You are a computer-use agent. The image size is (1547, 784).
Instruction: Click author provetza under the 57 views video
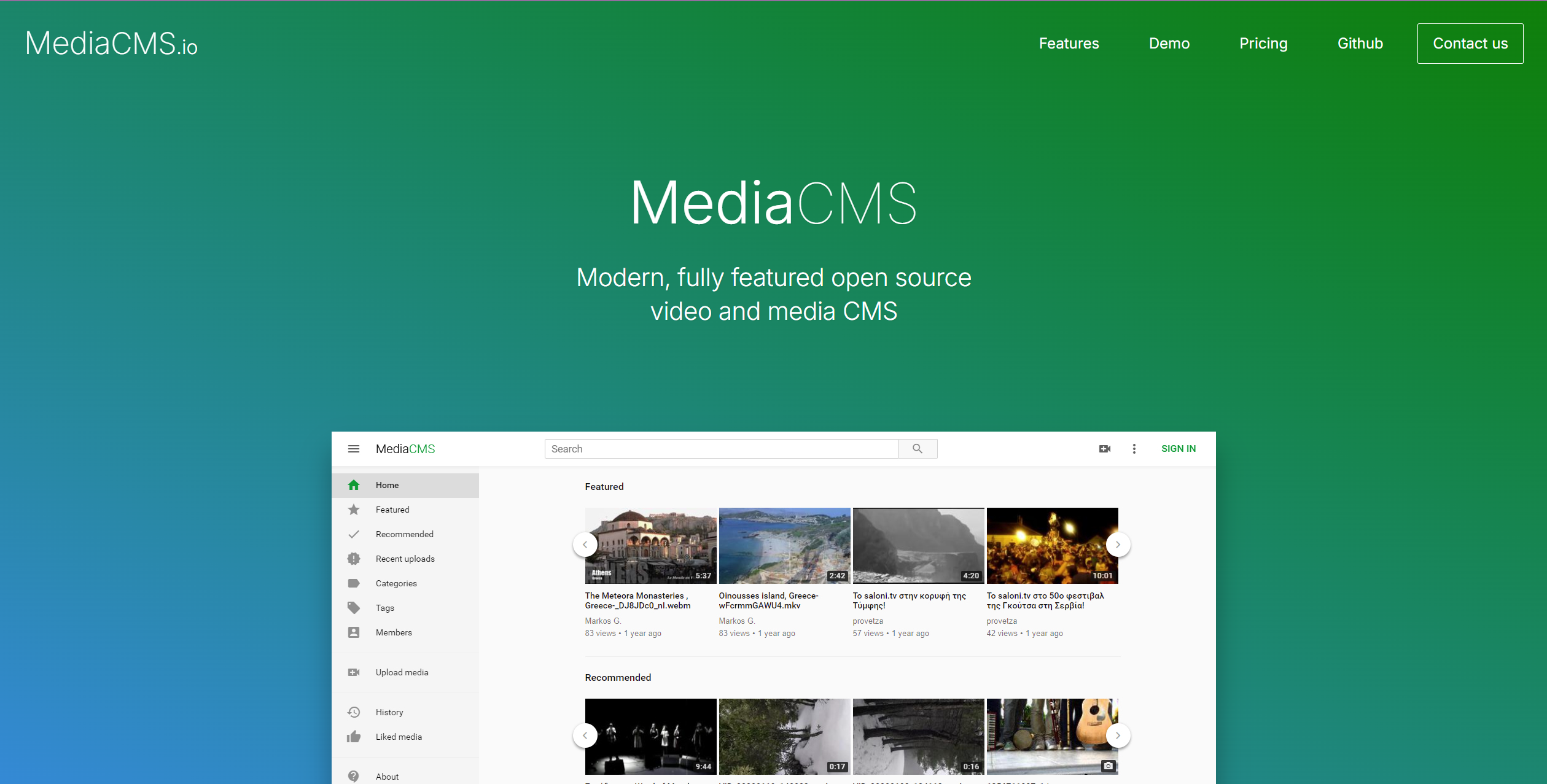pyautogui.click(x=868, y=621)
